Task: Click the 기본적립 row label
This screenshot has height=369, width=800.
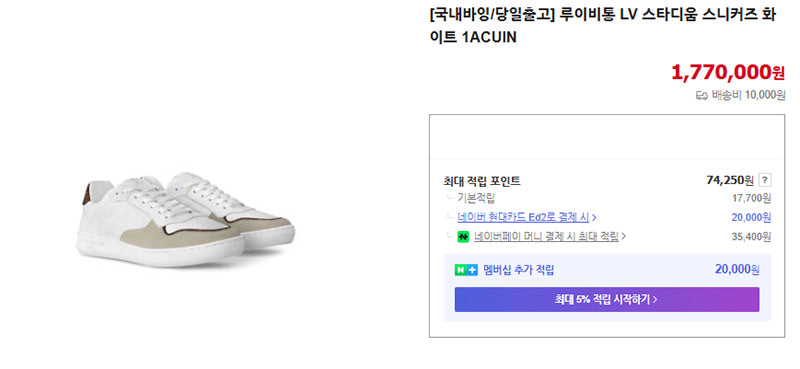Action: coord(476,199)
